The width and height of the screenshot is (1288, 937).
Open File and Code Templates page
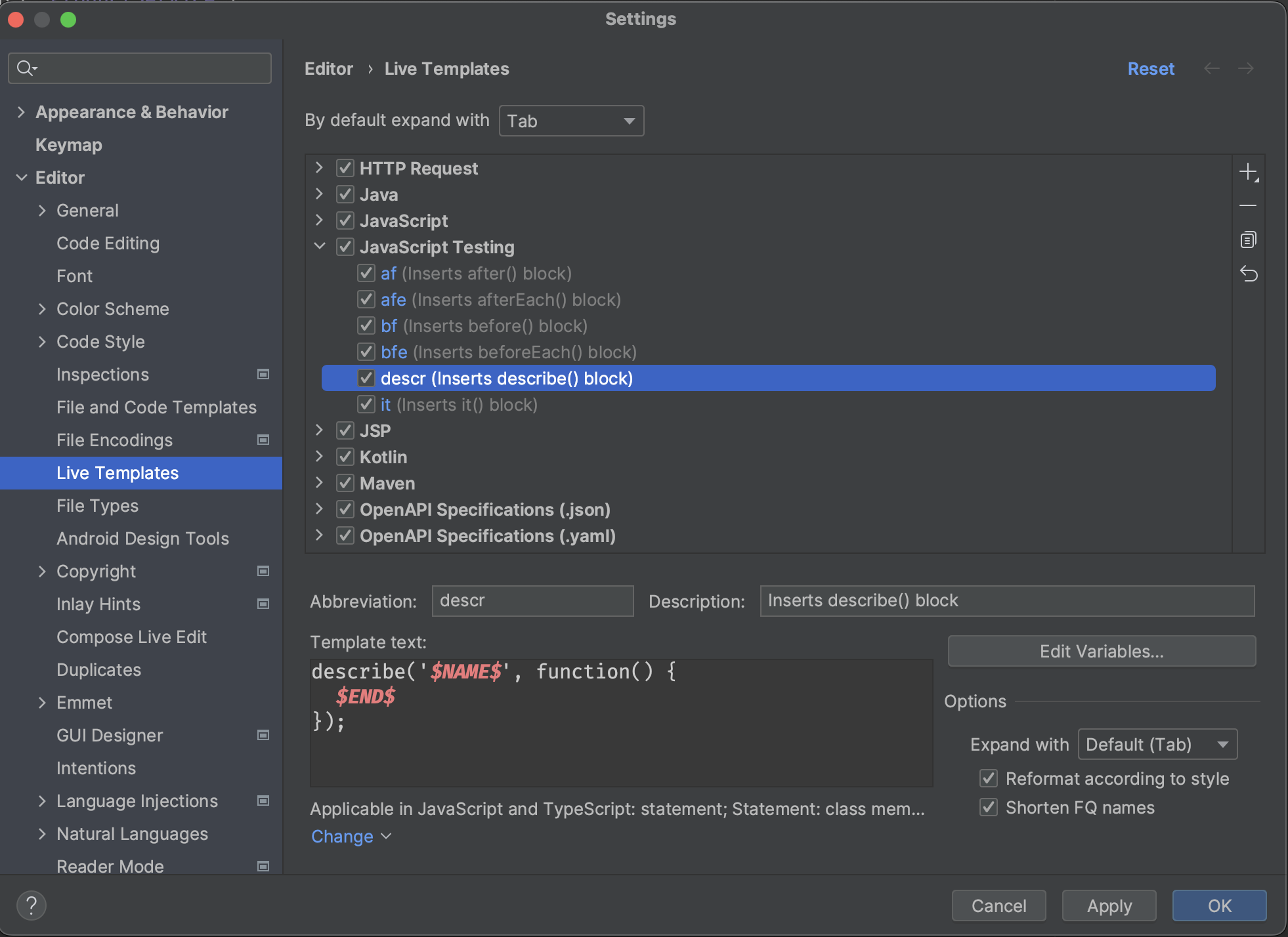click(x=156, y=407)
